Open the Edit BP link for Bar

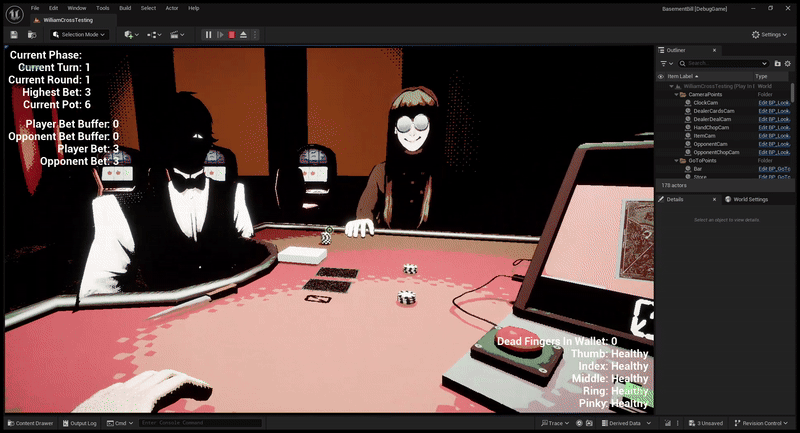[x=774, y=169]
